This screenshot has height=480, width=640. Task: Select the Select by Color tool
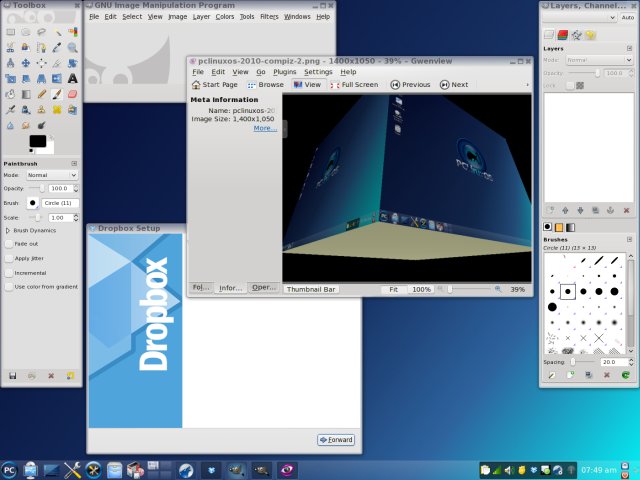73,32
